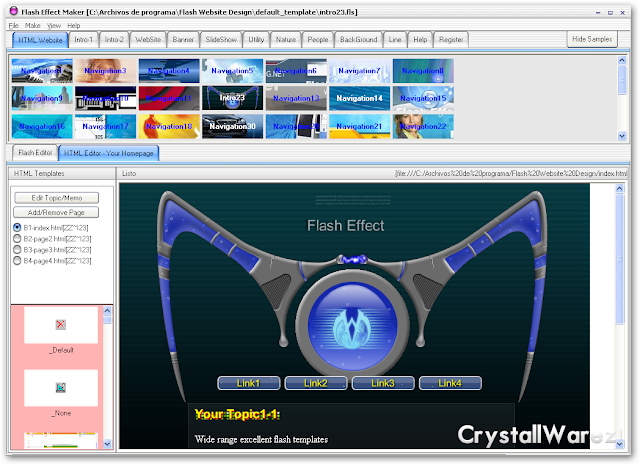Select B3-page3.html page radio button
Viewport: 640px width, 465px height.
[x=17, y=249]
